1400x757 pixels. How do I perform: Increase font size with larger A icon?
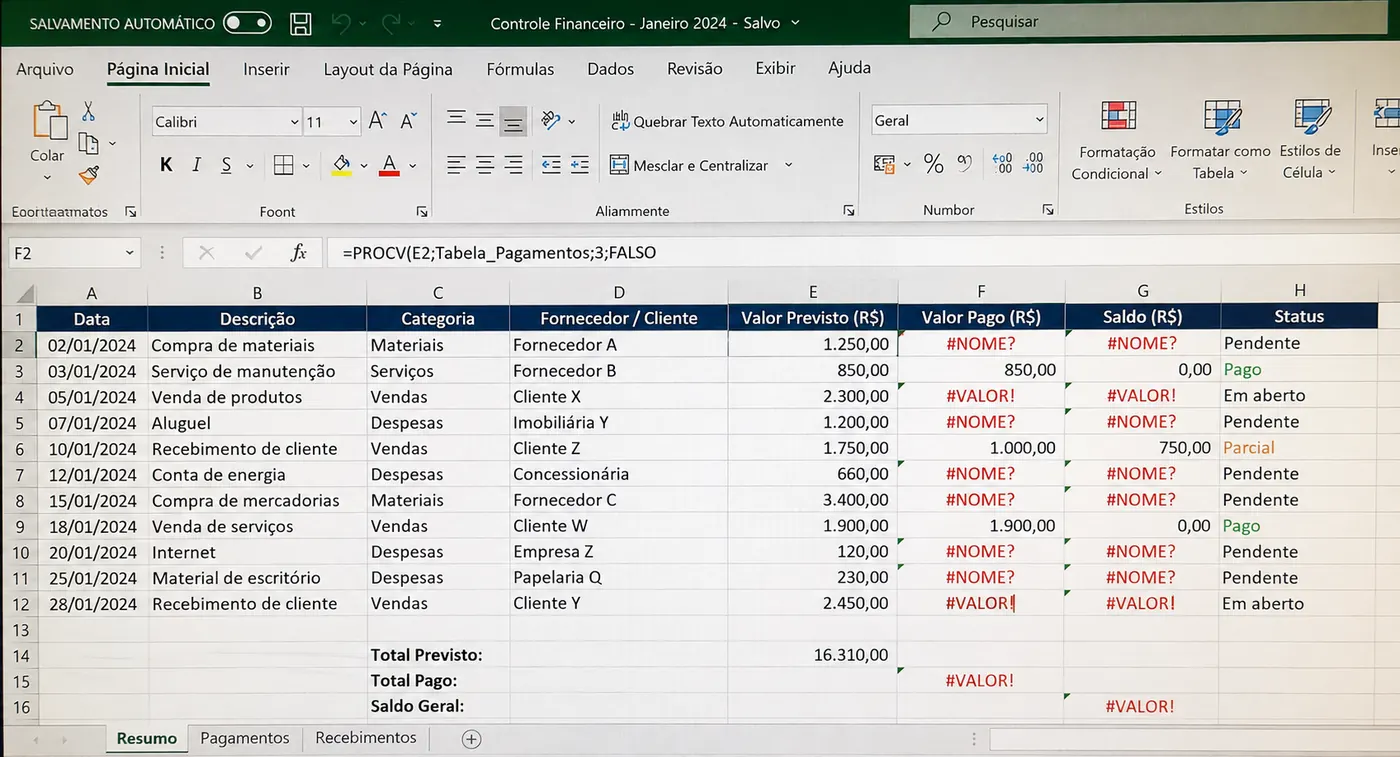pyautogui.click(x=377, y=121)
